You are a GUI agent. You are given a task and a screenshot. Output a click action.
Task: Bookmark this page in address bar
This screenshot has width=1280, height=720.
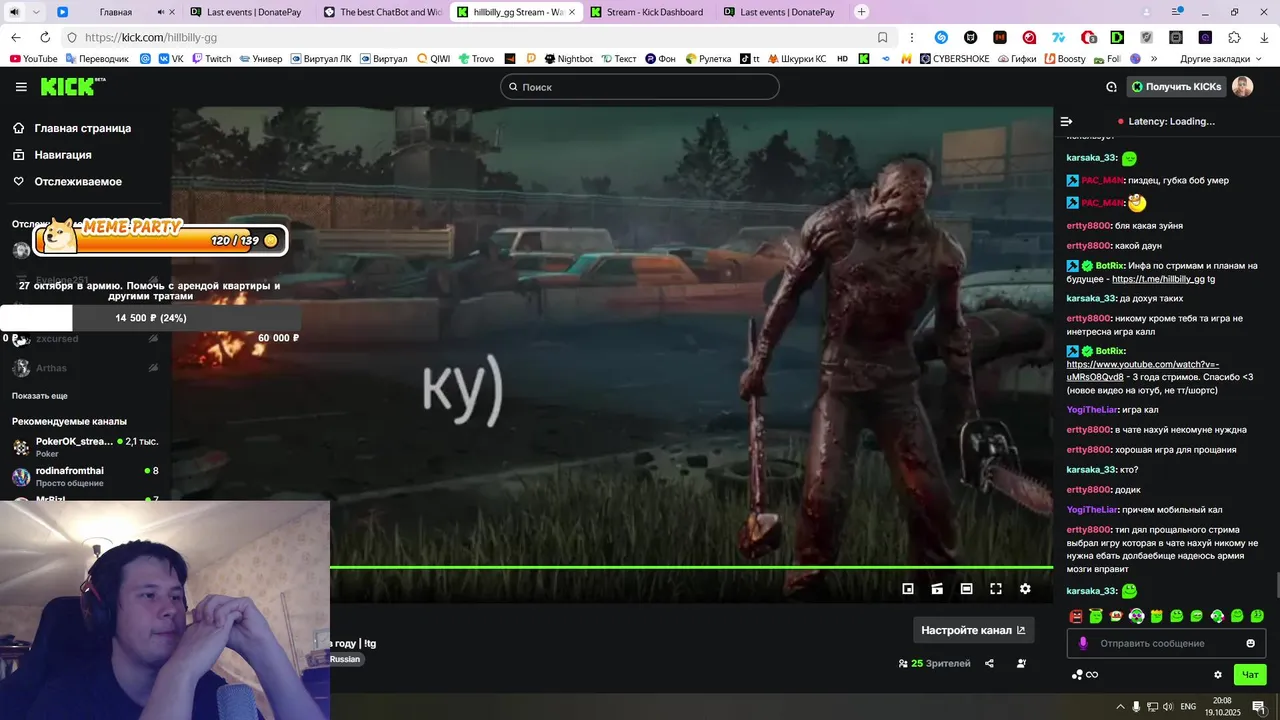point(882,37)
